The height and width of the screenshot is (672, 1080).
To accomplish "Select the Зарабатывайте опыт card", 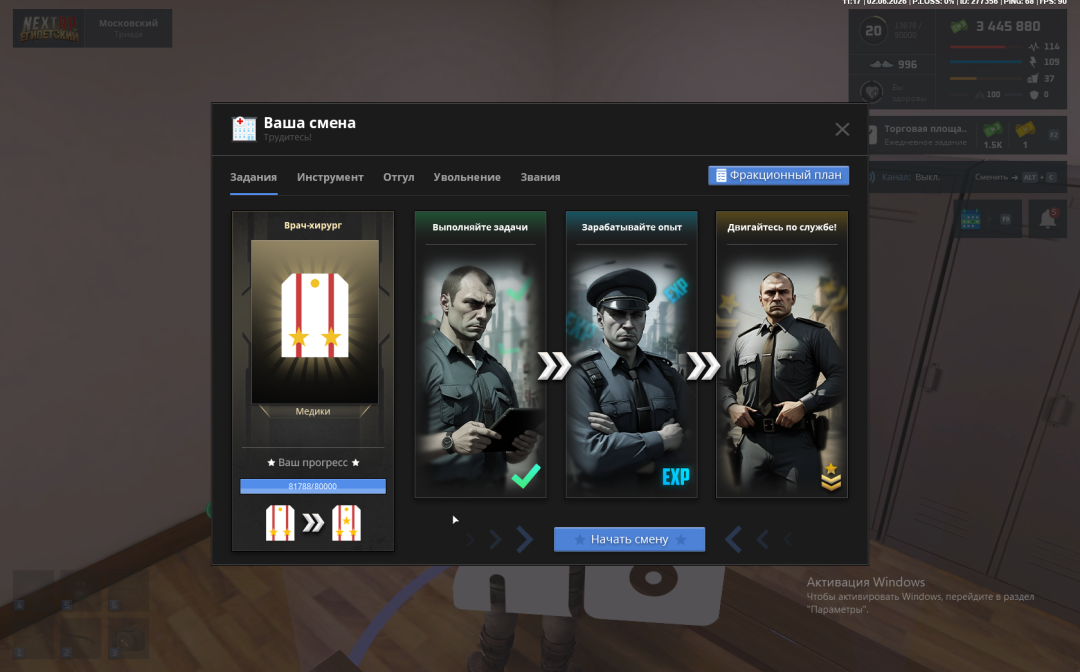I will click(632, 354).
